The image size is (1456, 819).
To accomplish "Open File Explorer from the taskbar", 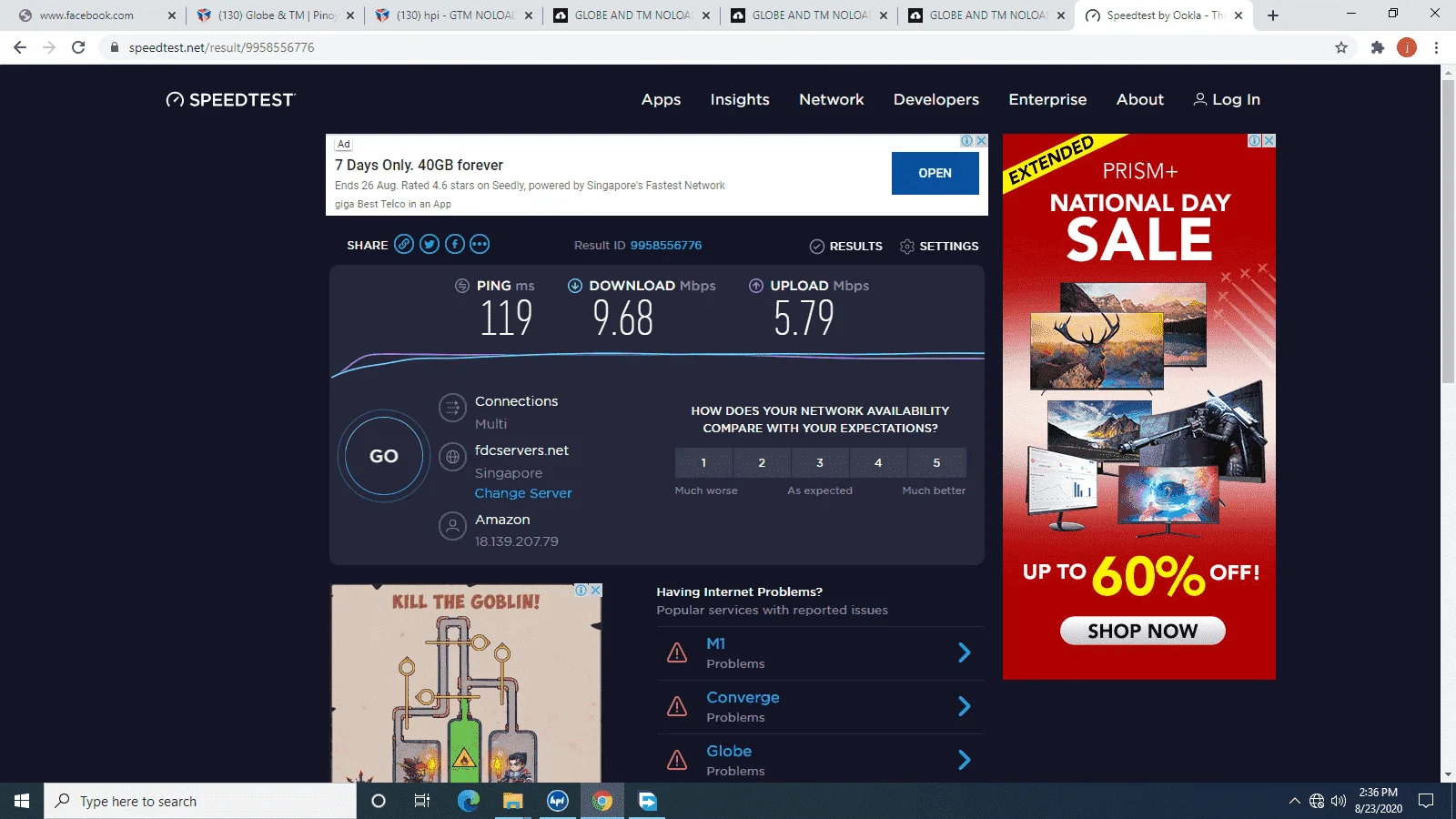I will tap(513, 801).
